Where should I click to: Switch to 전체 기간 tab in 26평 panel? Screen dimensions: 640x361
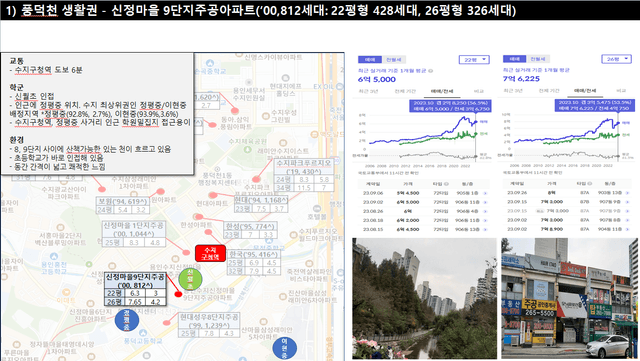[549, 91]
